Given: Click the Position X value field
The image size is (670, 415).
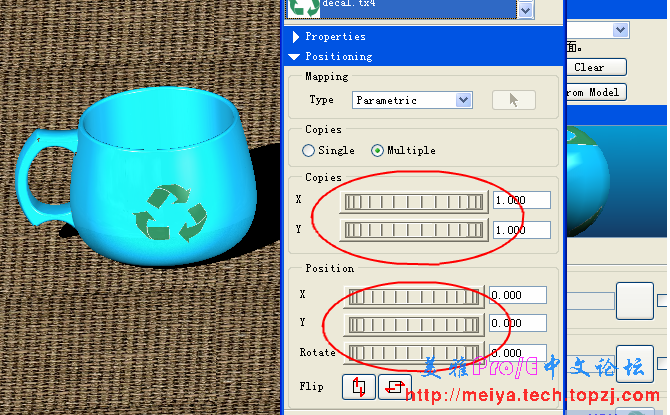Looking at the screenshot, I should [518, 295].
